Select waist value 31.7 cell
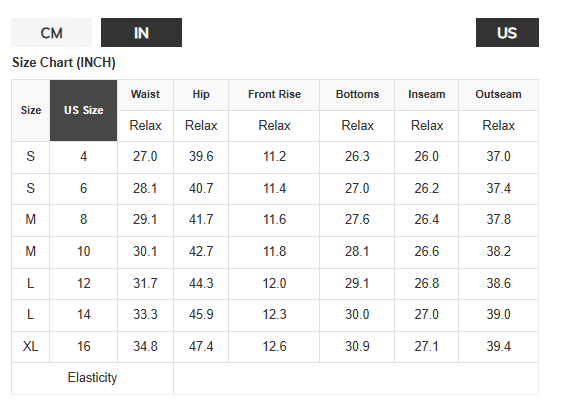Screen dimensions: 571x407 click(x=145, y=283)
